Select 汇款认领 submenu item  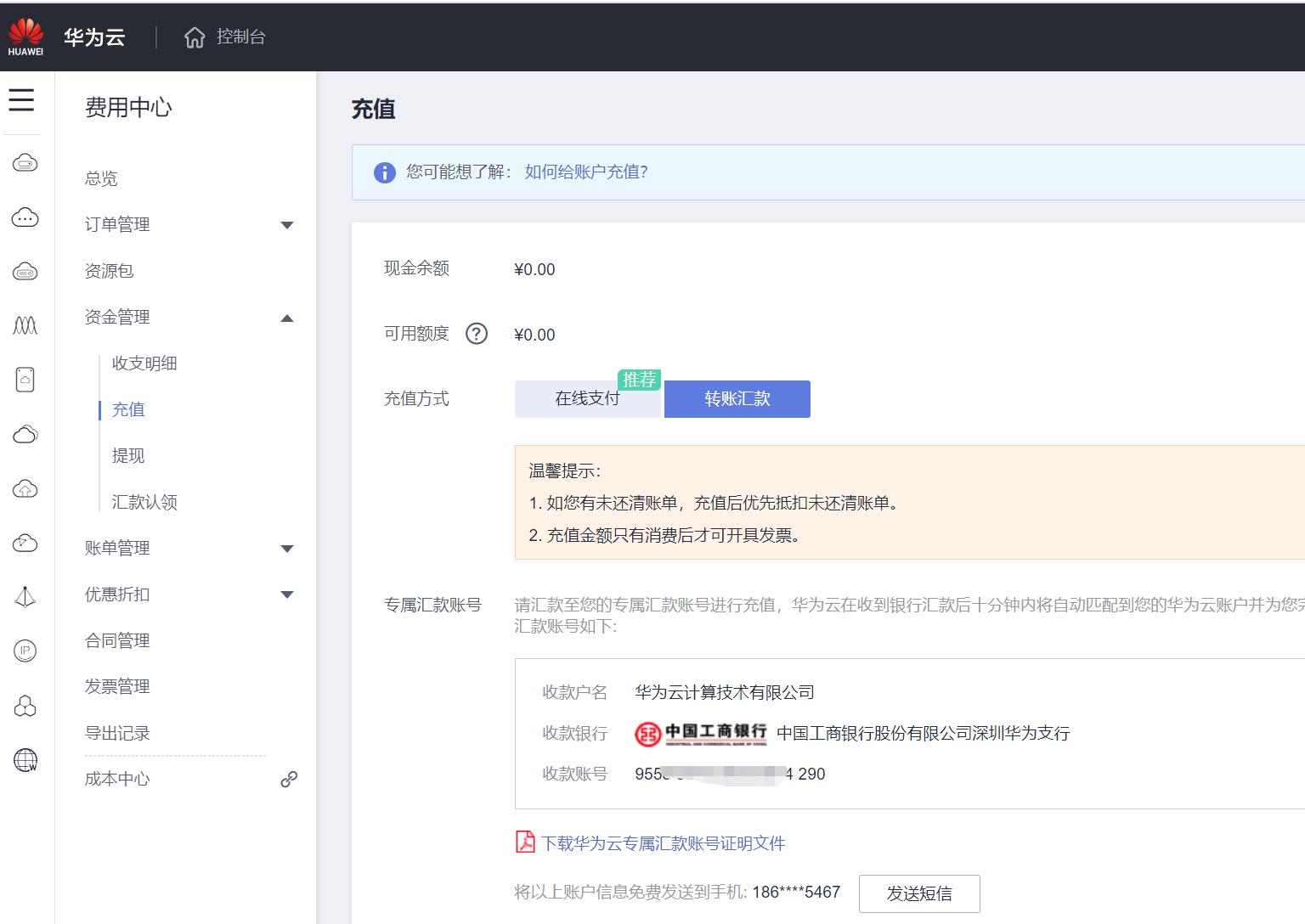point(144,502)
